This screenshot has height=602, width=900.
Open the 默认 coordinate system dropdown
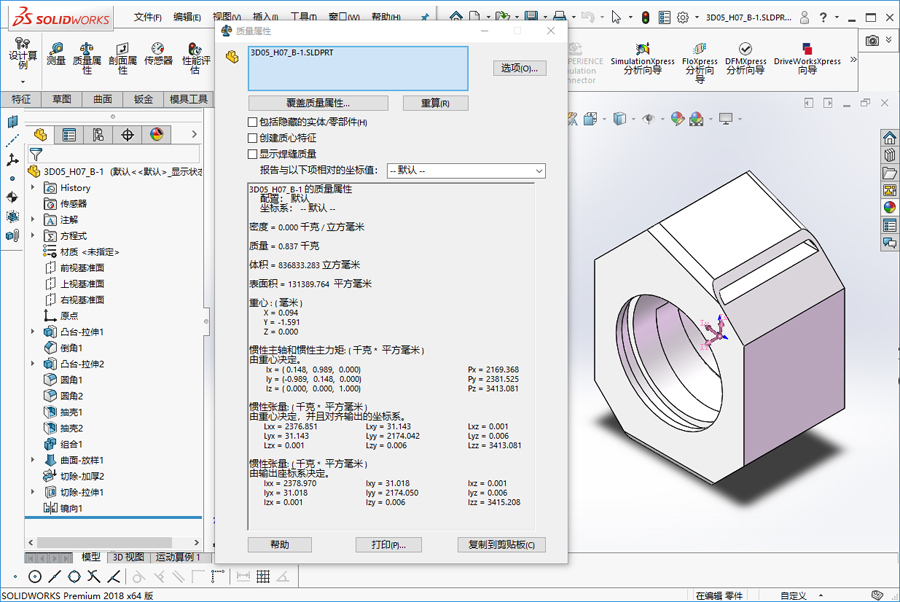click(x=466, y=170)
